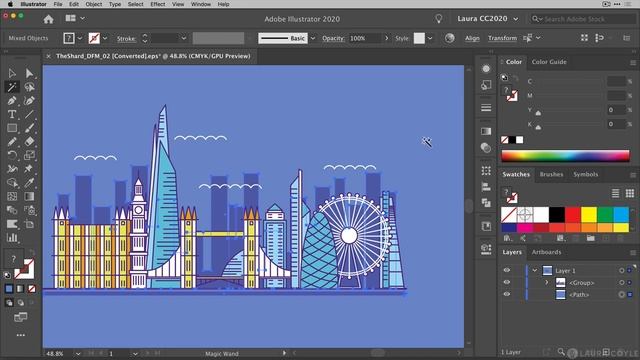Pick the red swatch in Swatches
This screenshot has height=360, width=640.
click(573, 214)
